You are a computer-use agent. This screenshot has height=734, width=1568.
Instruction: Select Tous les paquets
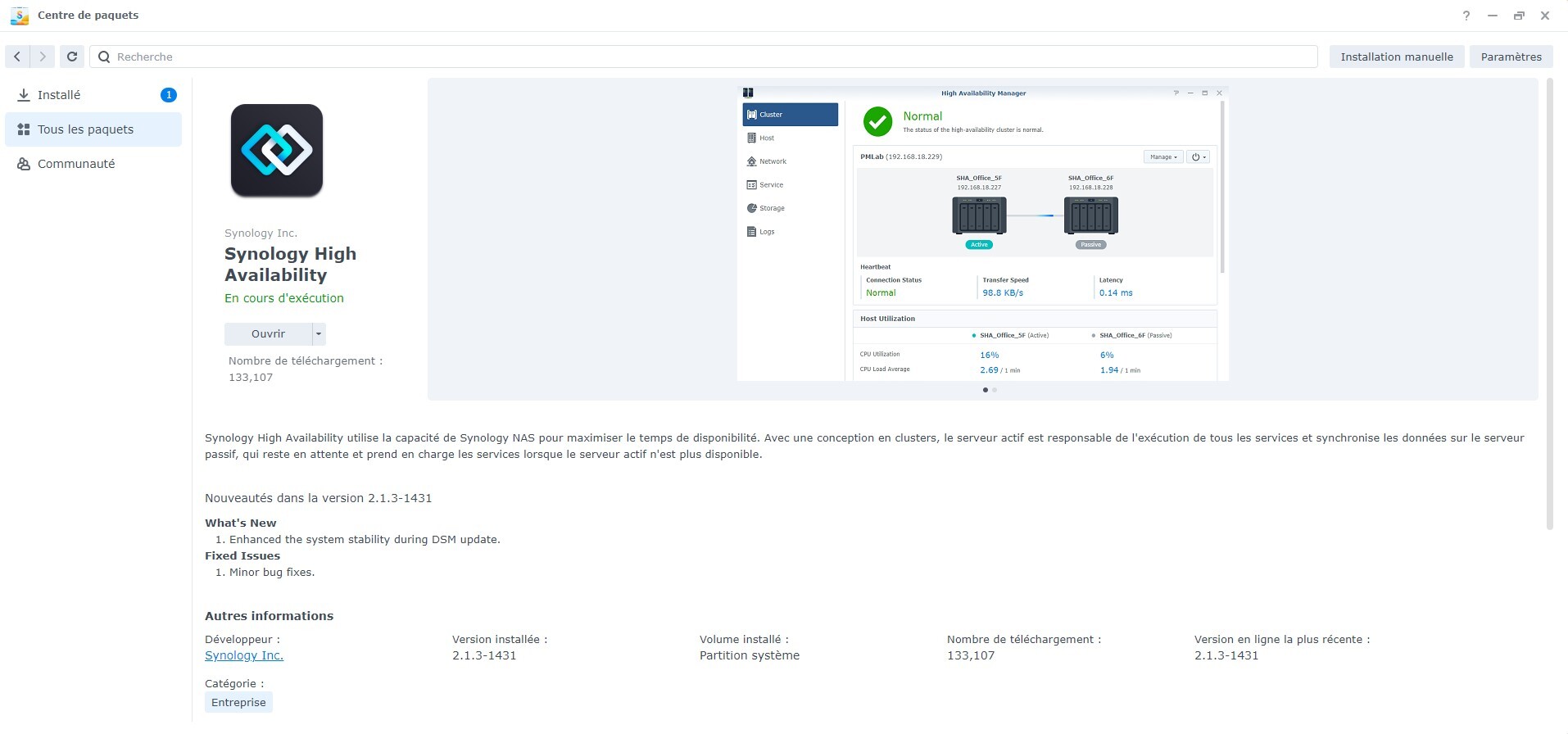pyautogui.click(x=93, y=129)
